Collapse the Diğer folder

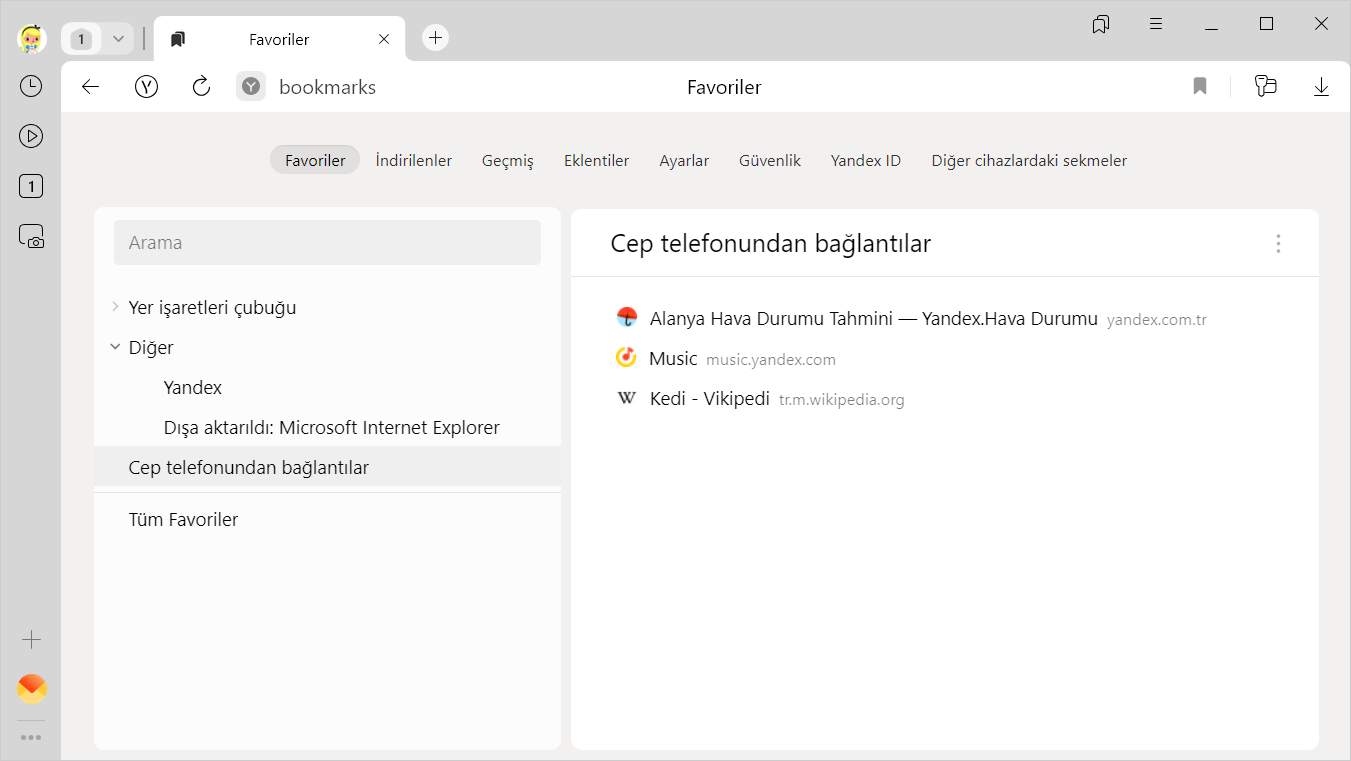coord(115,347)
